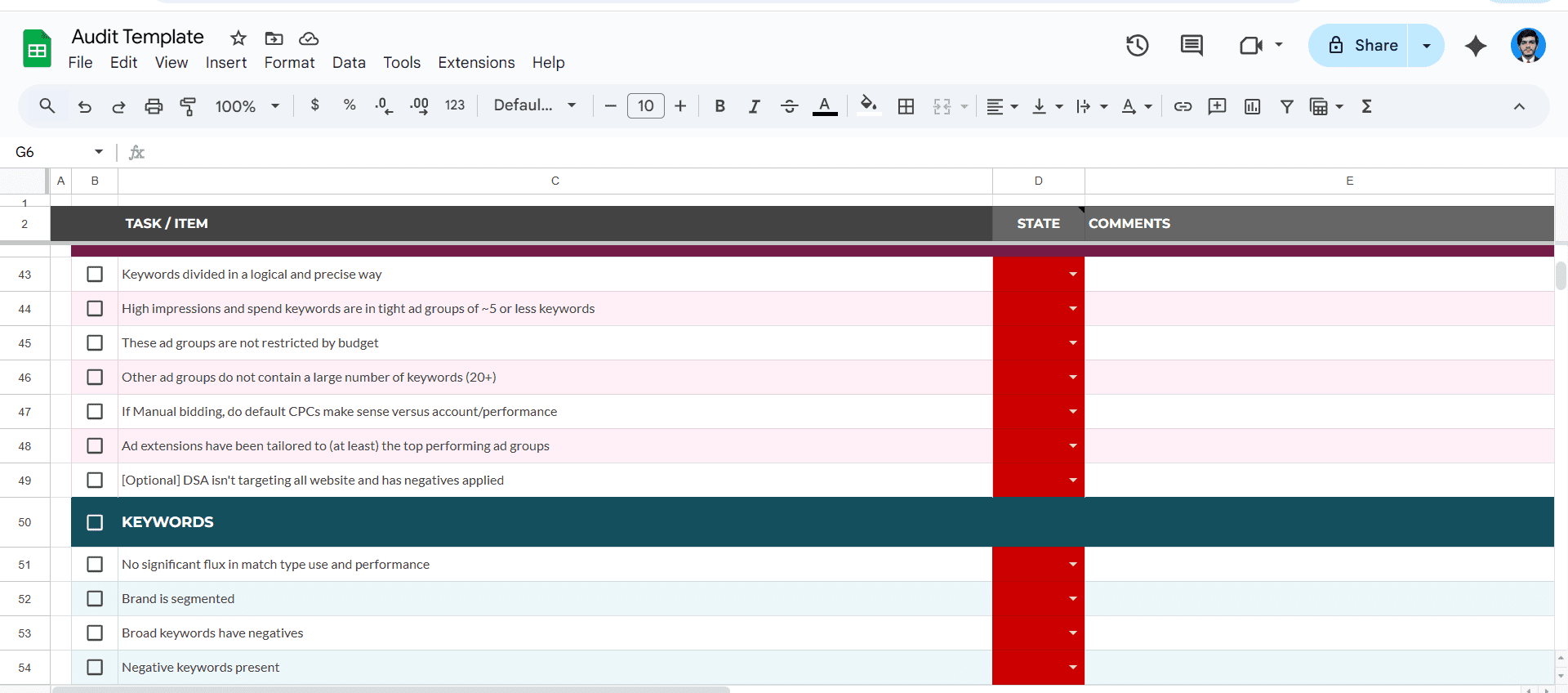Open the font family dropdown
The width and height of the screenshot is (1568, 693).
(x=535, y=105)
